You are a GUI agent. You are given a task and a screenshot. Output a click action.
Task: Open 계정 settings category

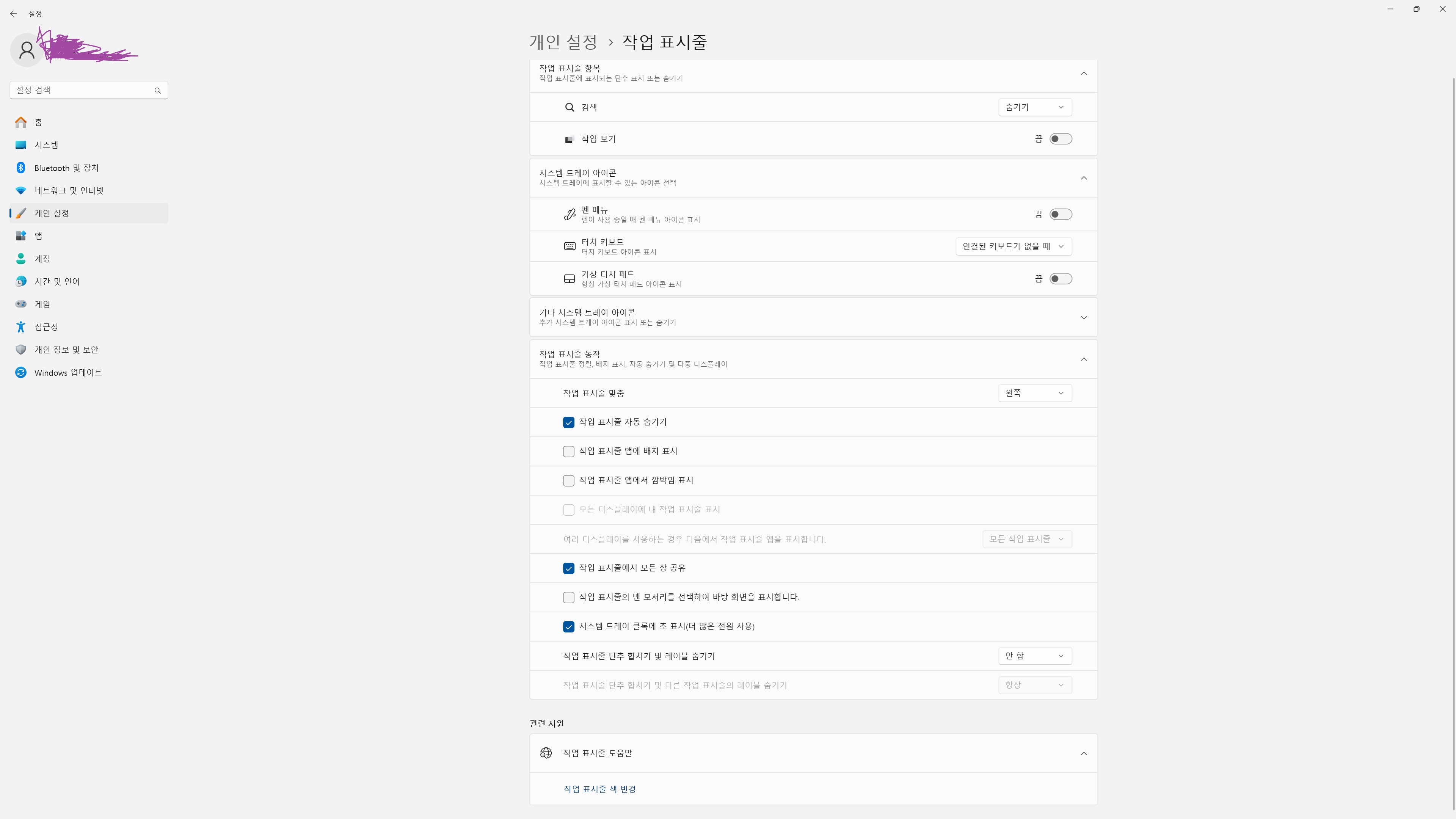[x=89, y=259]
